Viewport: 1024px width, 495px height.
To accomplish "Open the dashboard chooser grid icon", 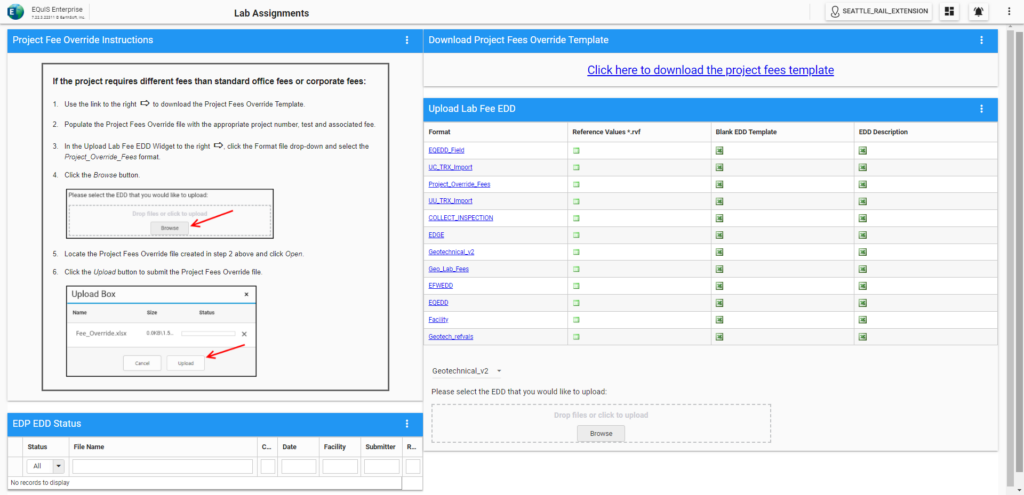I will tap(949, 12).
